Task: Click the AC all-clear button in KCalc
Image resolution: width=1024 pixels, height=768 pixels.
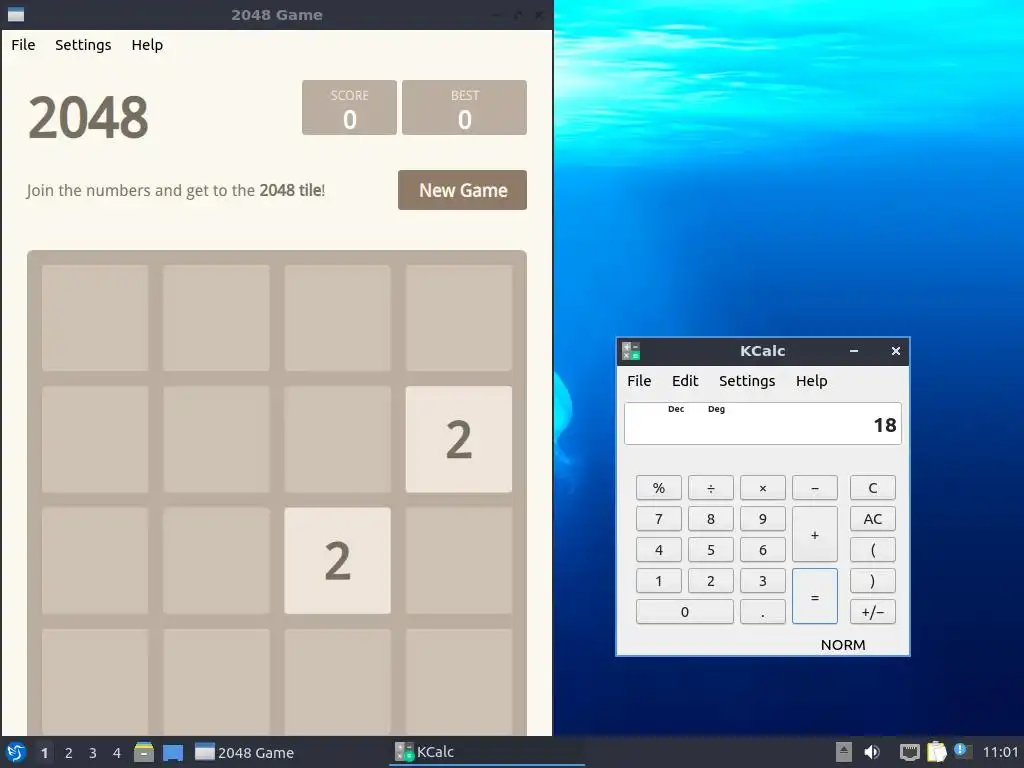Action: 872,519
